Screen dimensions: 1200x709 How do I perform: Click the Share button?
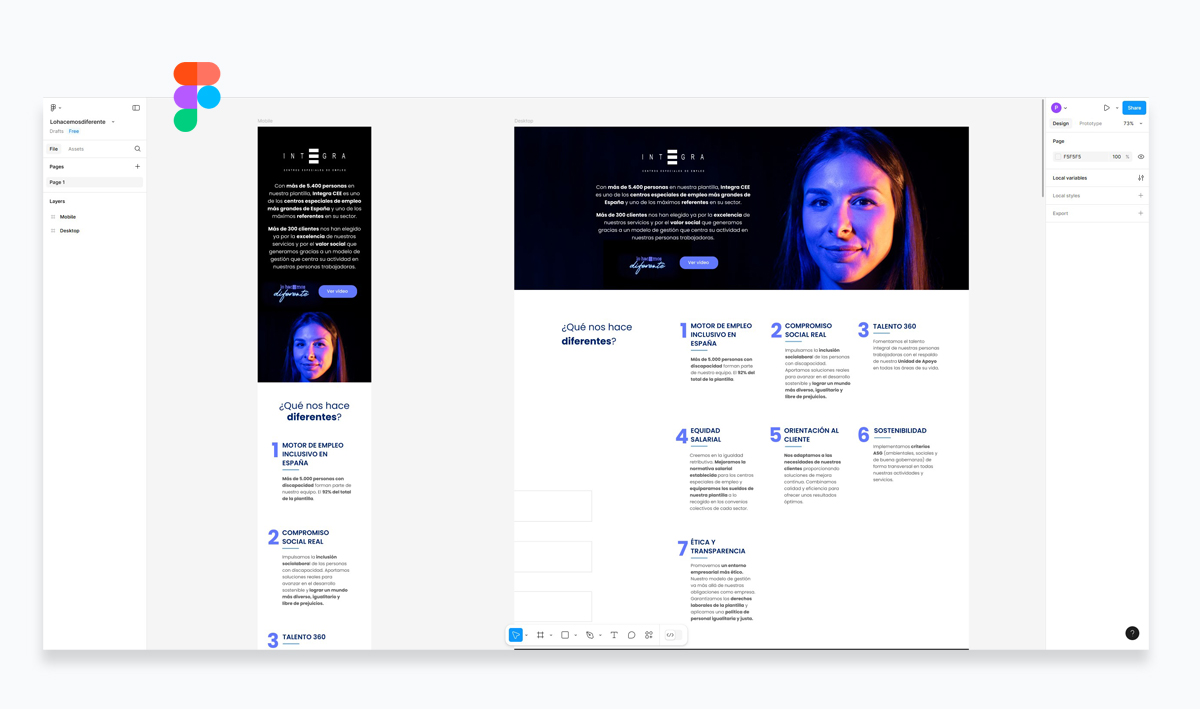(x=1134, y=107)
